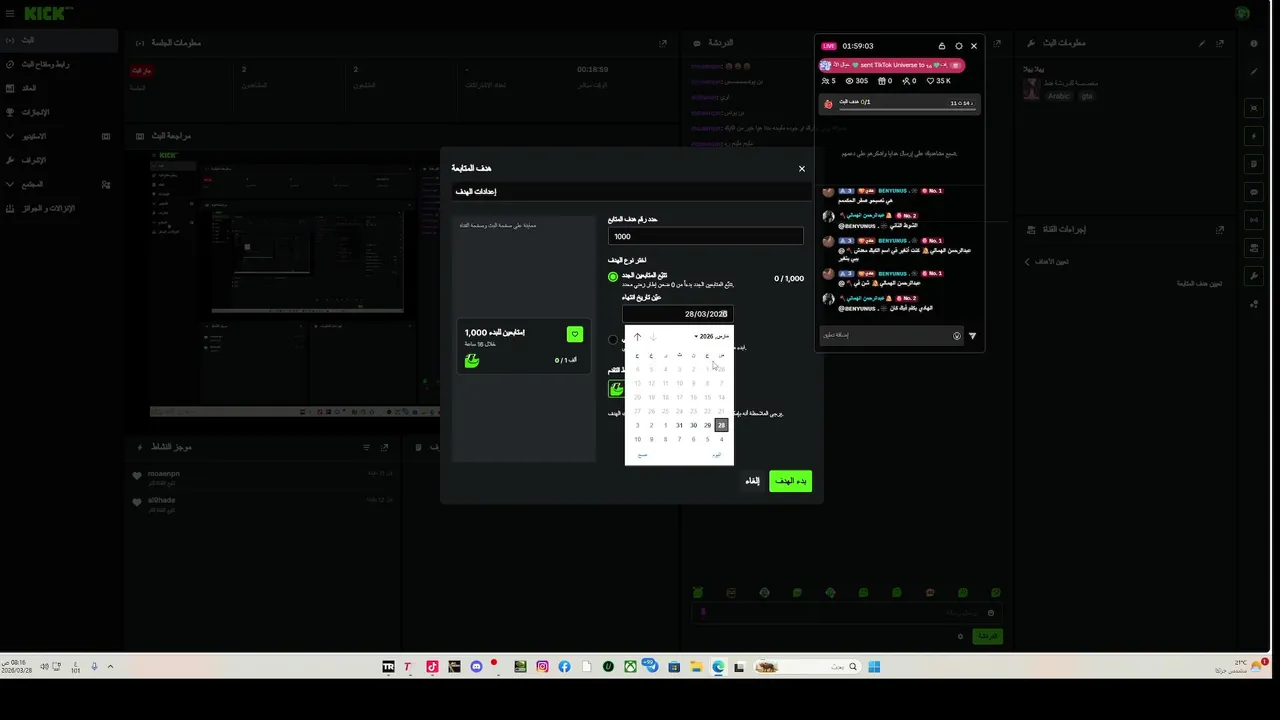Click the lightning bolt icon in right toolbar

coord(1254,136)
